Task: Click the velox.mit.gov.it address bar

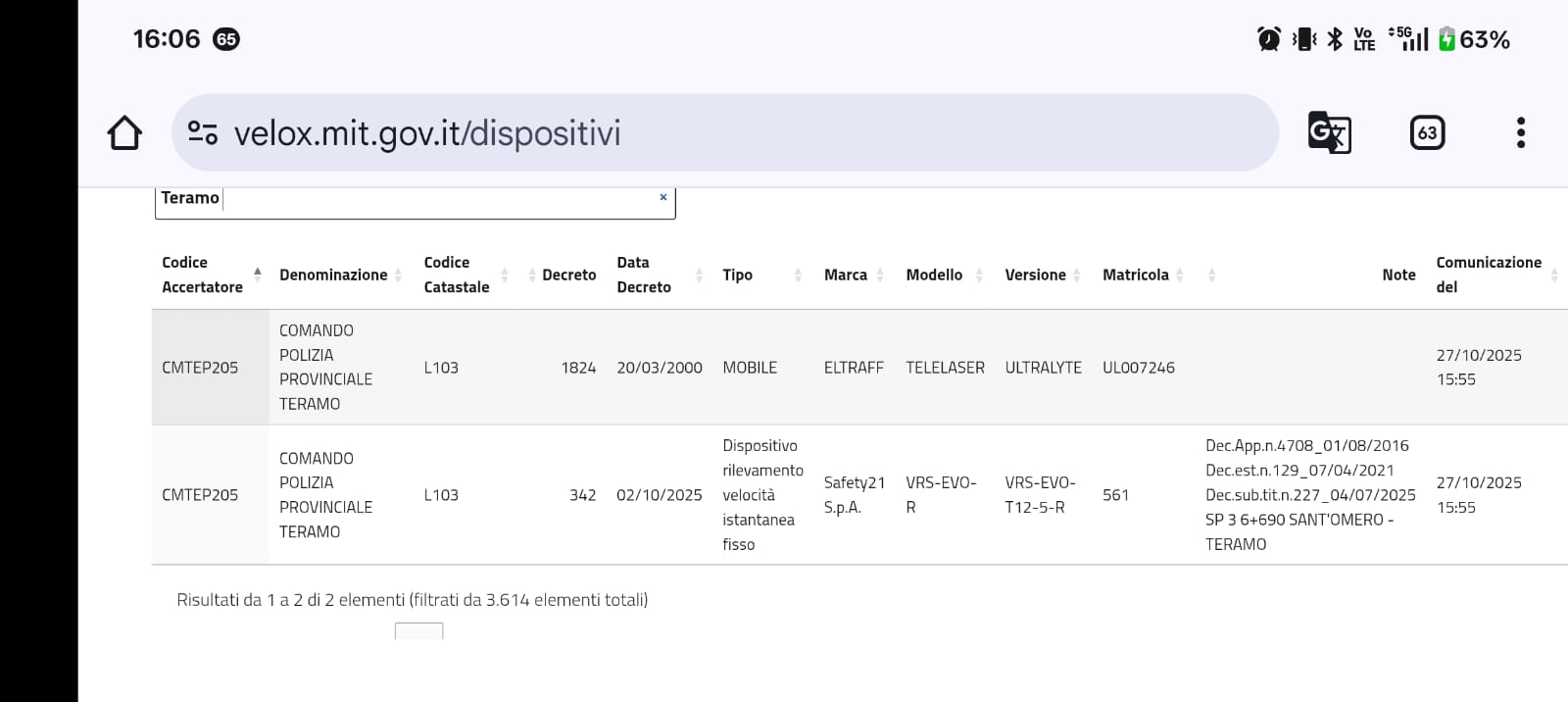Action: 725,132
